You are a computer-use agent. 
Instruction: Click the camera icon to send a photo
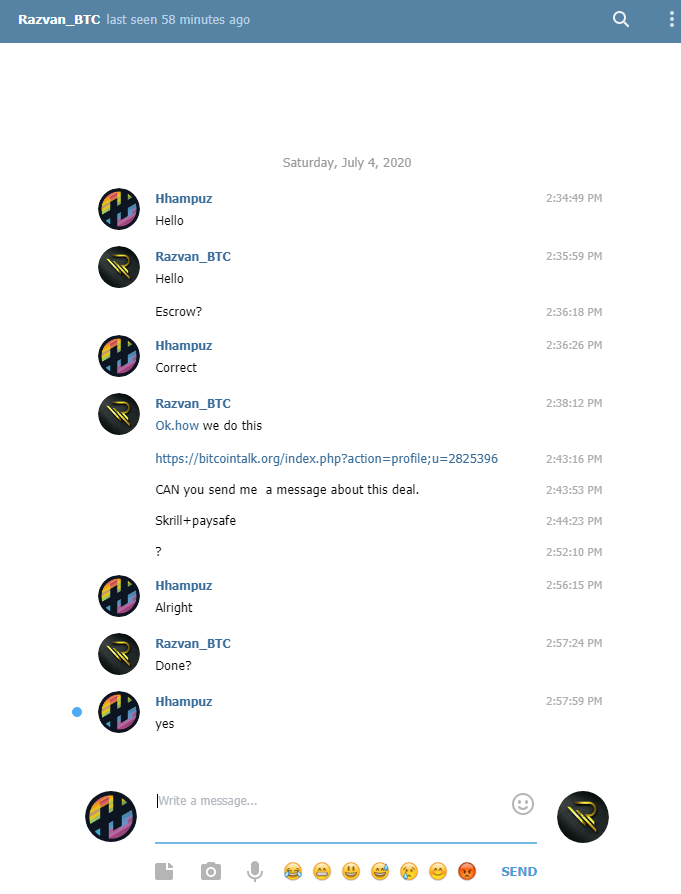(x=210, y=871)
